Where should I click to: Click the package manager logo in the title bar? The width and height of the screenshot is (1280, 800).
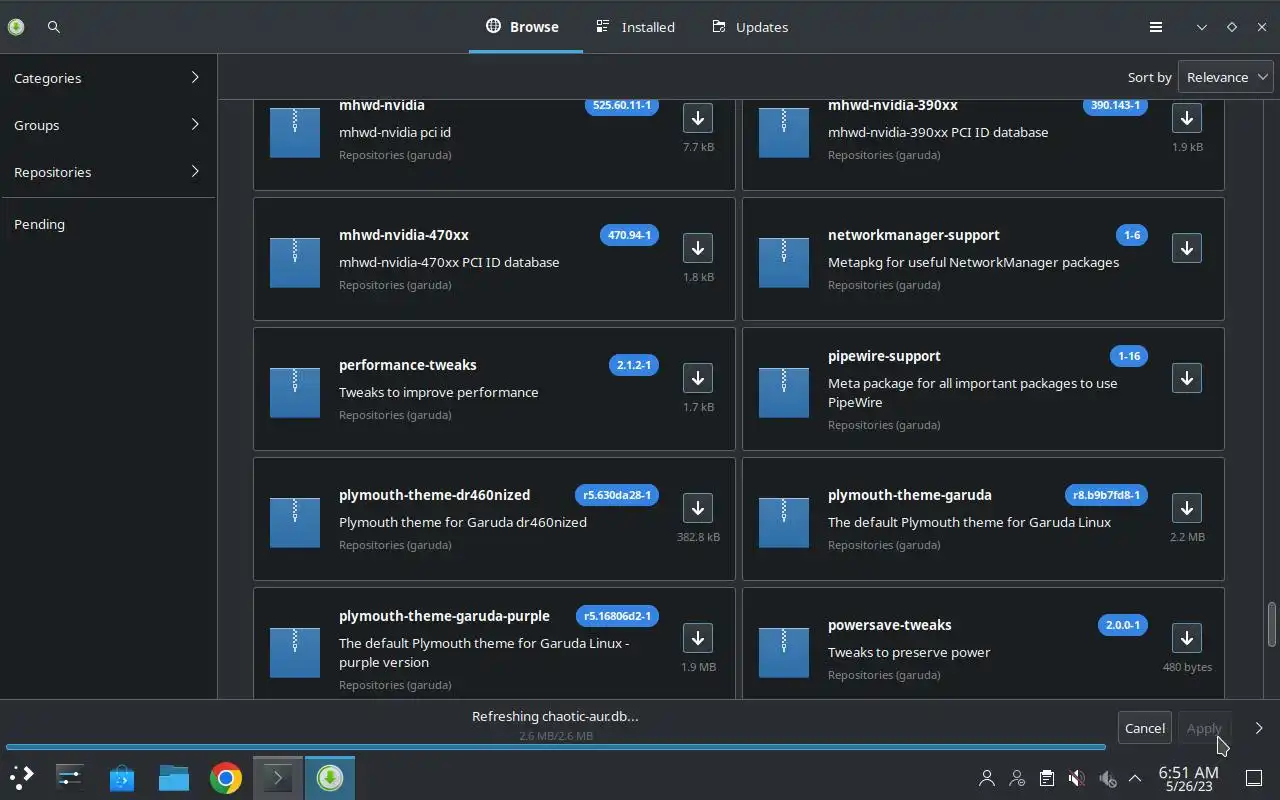pyautogui.click(x=16, y=27)
